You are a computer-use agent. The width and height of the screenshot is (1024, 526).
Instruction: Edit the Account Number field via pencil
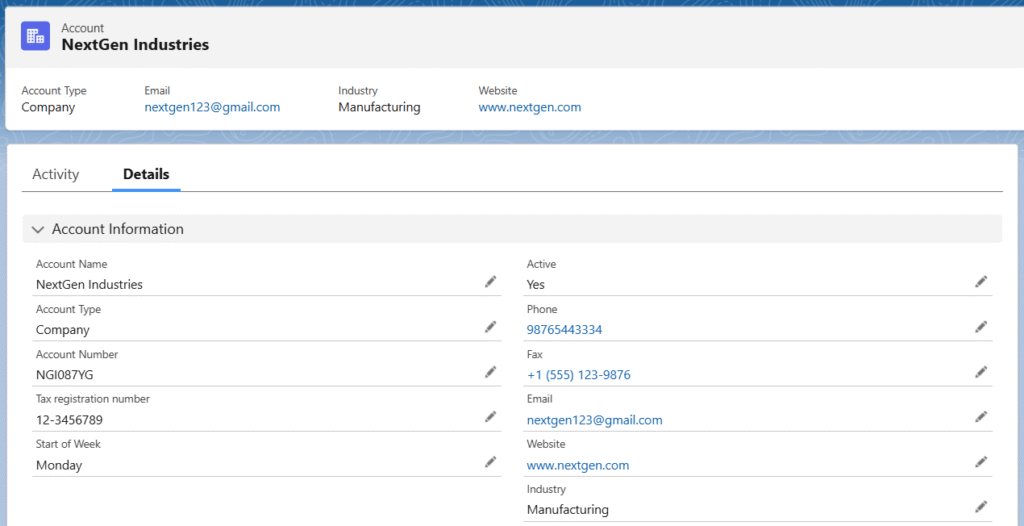pos(490,372)
